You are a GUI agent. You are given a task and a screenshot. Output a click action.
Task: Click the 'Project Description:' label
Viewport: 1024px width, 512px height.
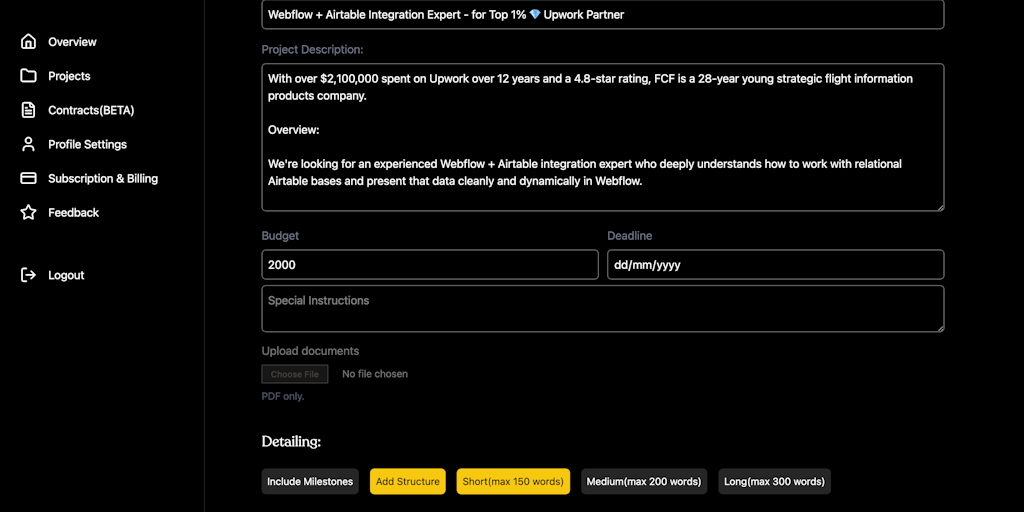312,50
